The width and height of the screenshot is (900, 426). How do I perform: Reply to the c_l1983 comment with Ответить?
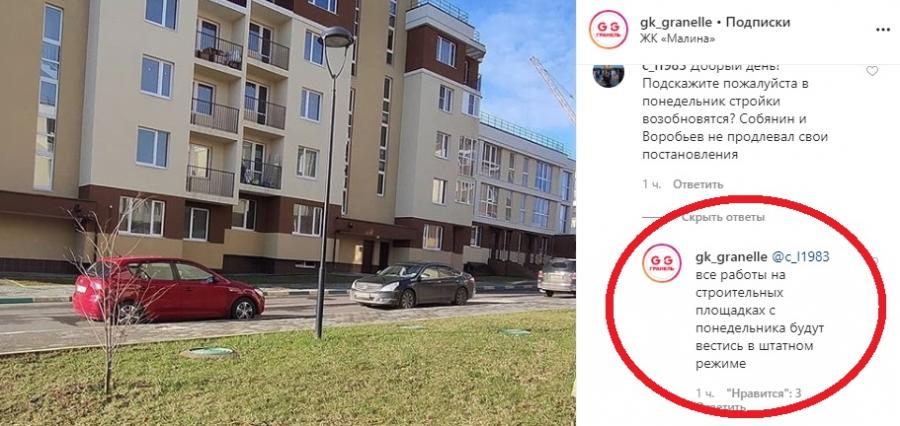(x=697, y=184)
